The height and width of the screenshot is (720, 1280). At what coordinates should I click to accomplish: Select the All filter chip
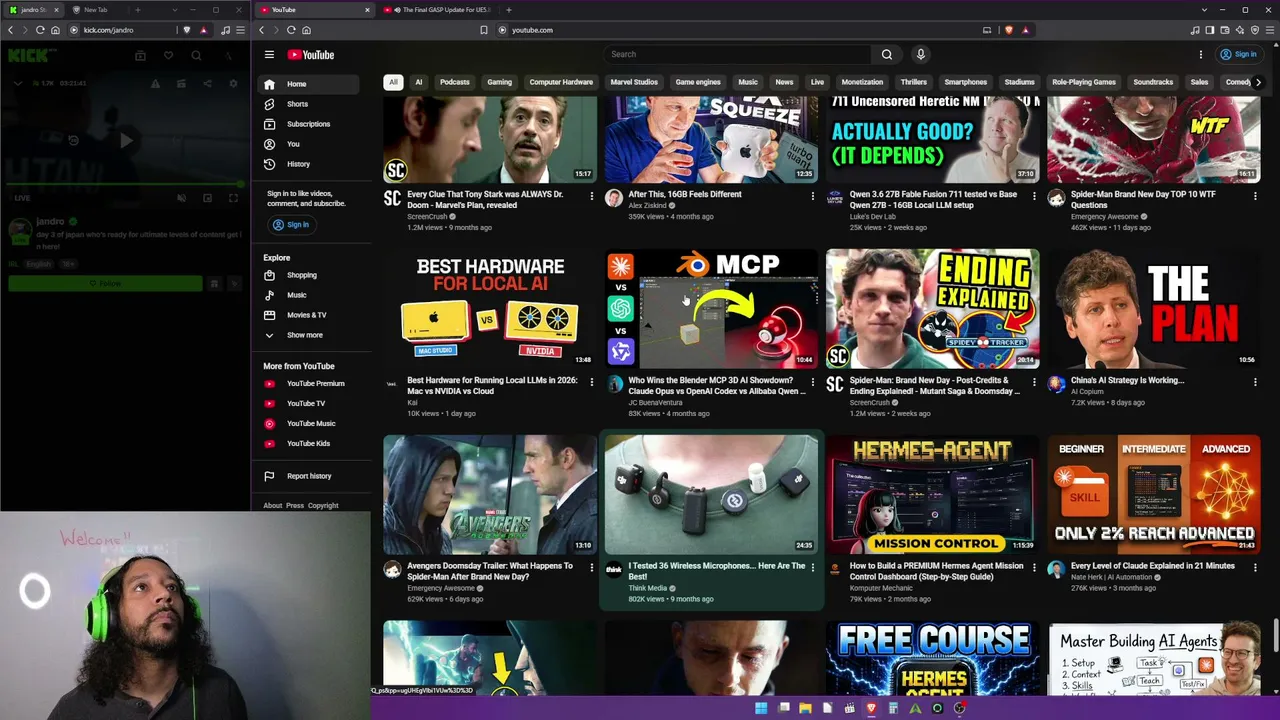(x=393, y=82)
